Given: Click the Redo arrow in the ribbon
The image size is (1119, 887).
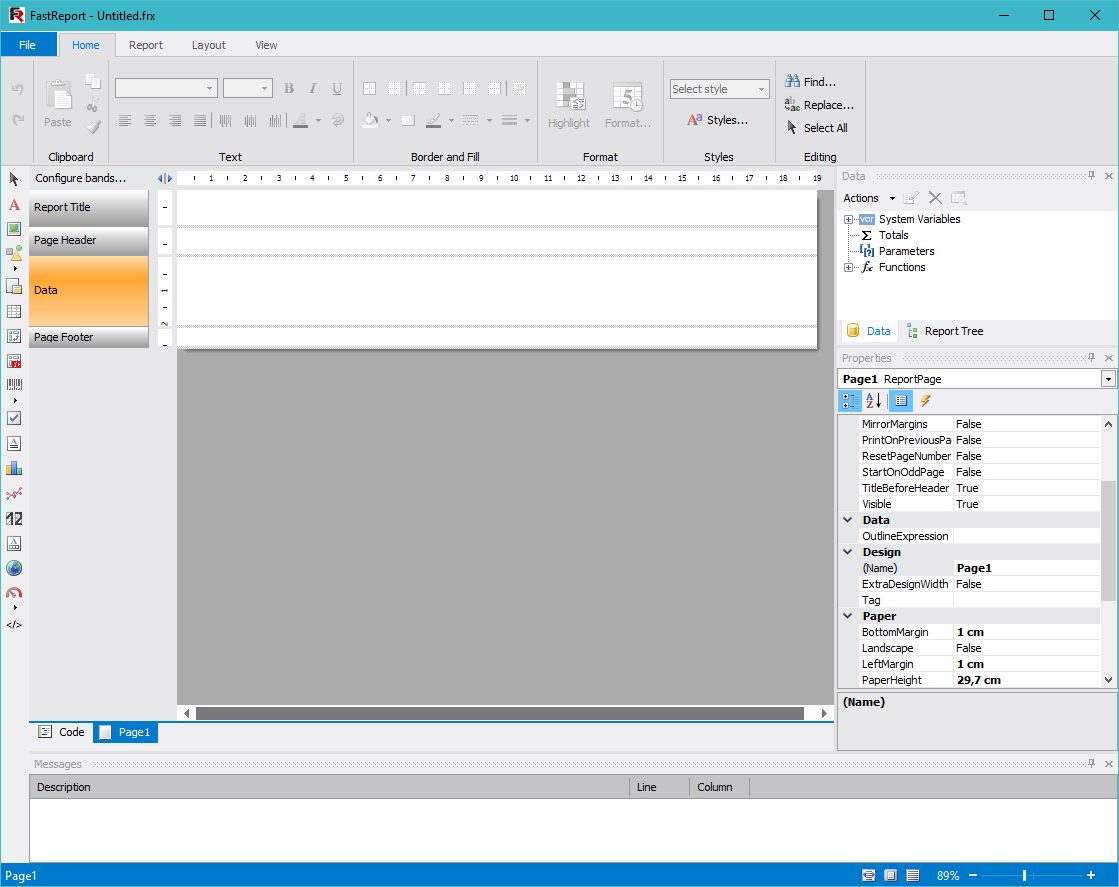Looking at the screenshot, I should pos(18,120).
